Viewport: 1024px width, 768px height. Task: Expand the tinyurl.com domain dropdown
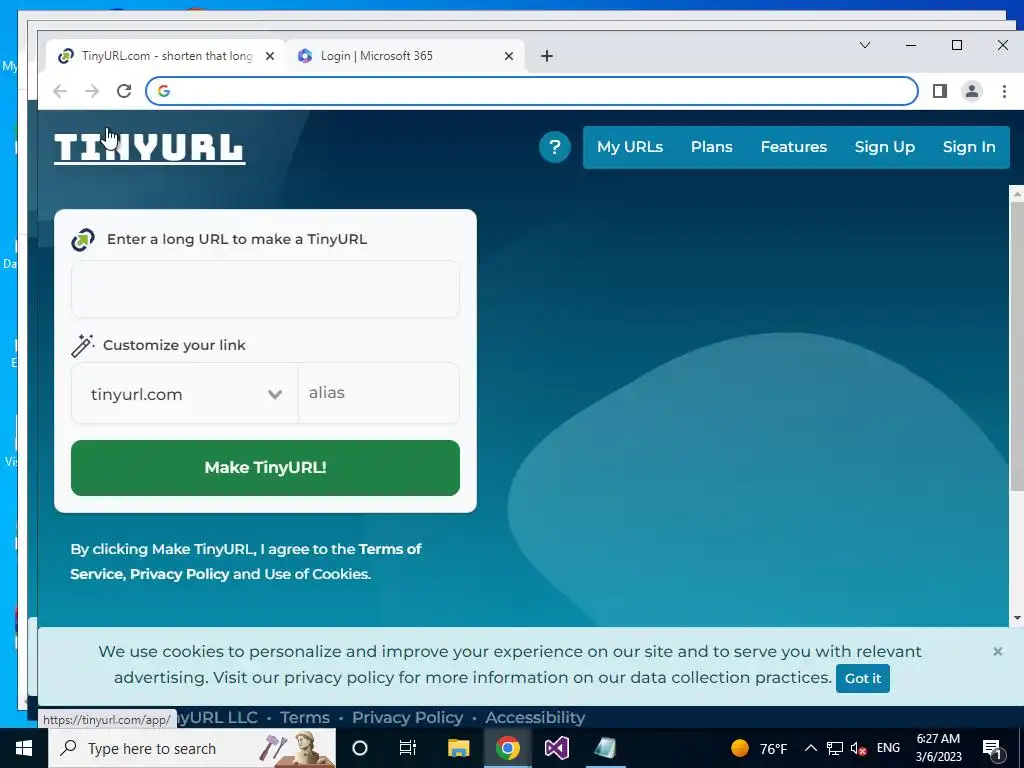pos(185,394)
